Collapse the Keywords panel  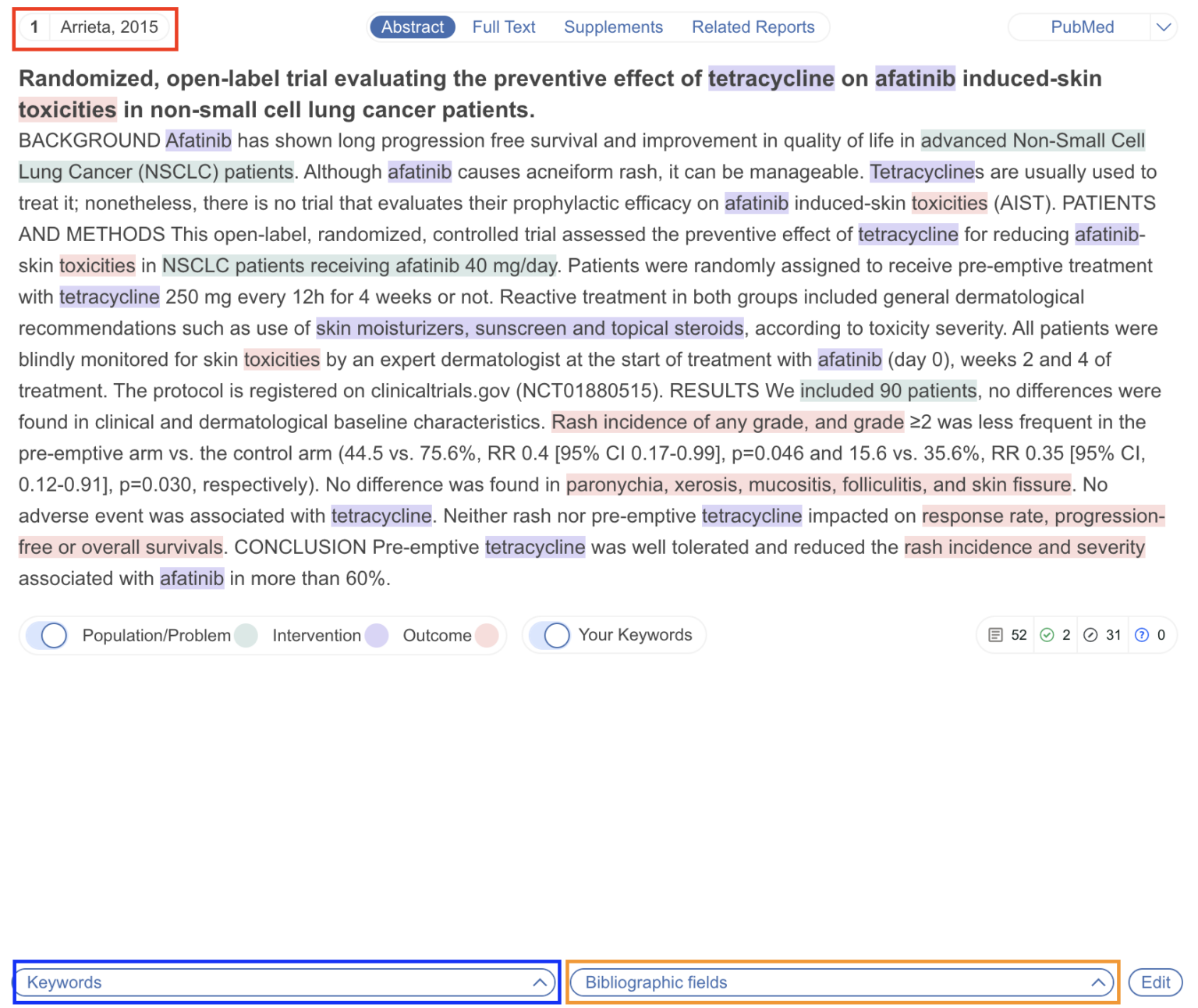539,982
